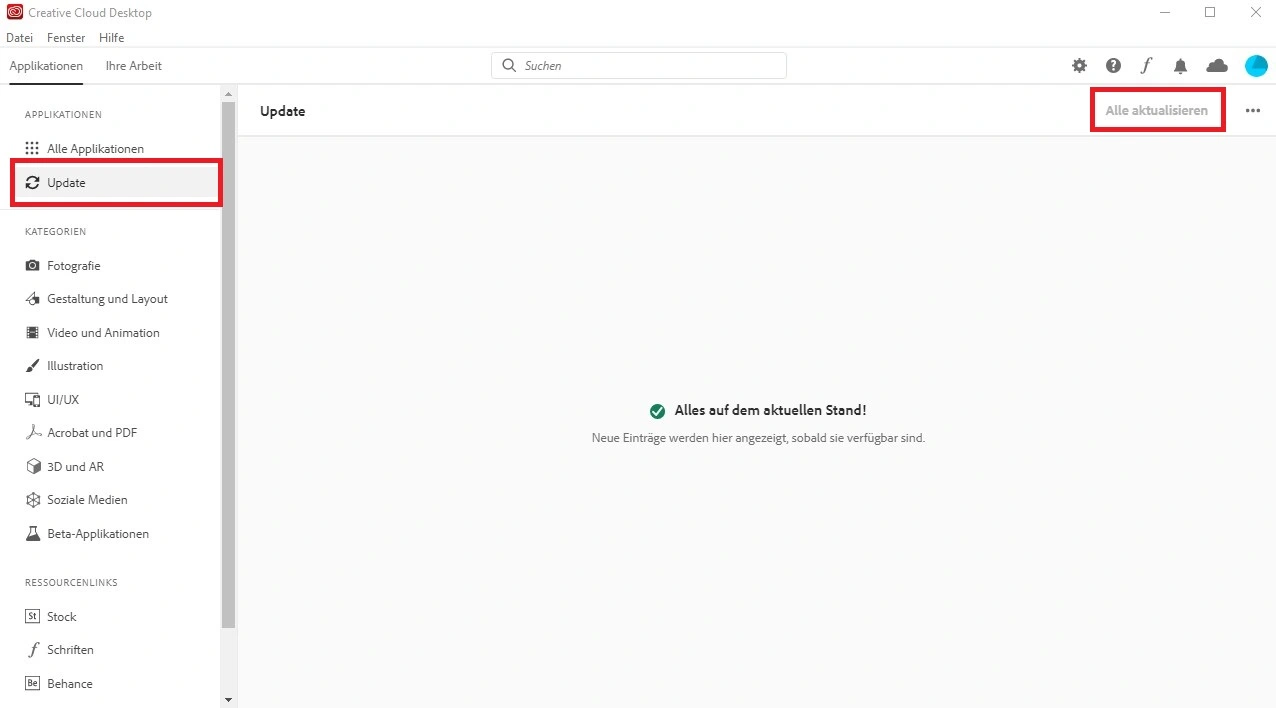Click the cube icon for 3D und AR
The image size is (1276, 708).
click(32, 467)
